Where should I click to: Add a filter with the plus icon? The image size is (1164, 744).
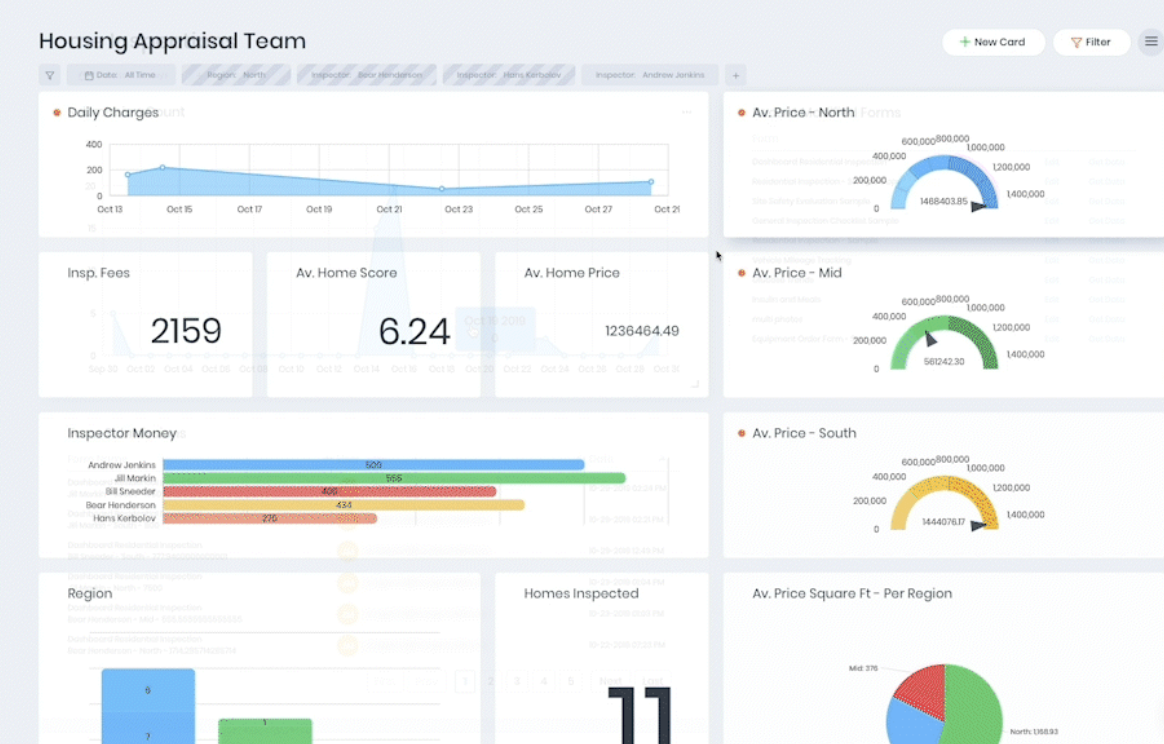pyautogui.click(x=735, y=75)
